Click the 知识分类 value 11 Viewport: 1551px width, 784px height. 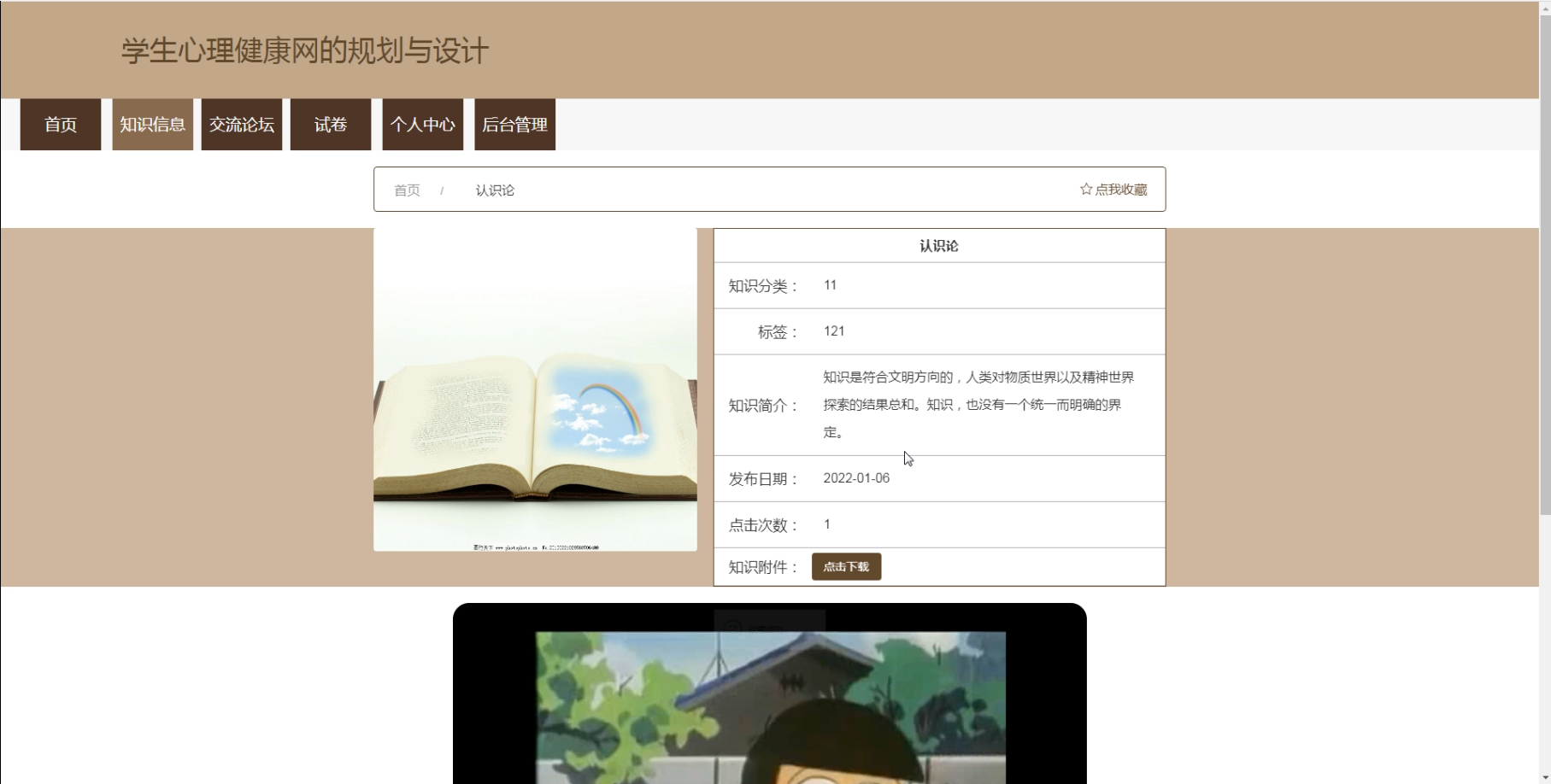pyautogui.click(x=830, y=285)
